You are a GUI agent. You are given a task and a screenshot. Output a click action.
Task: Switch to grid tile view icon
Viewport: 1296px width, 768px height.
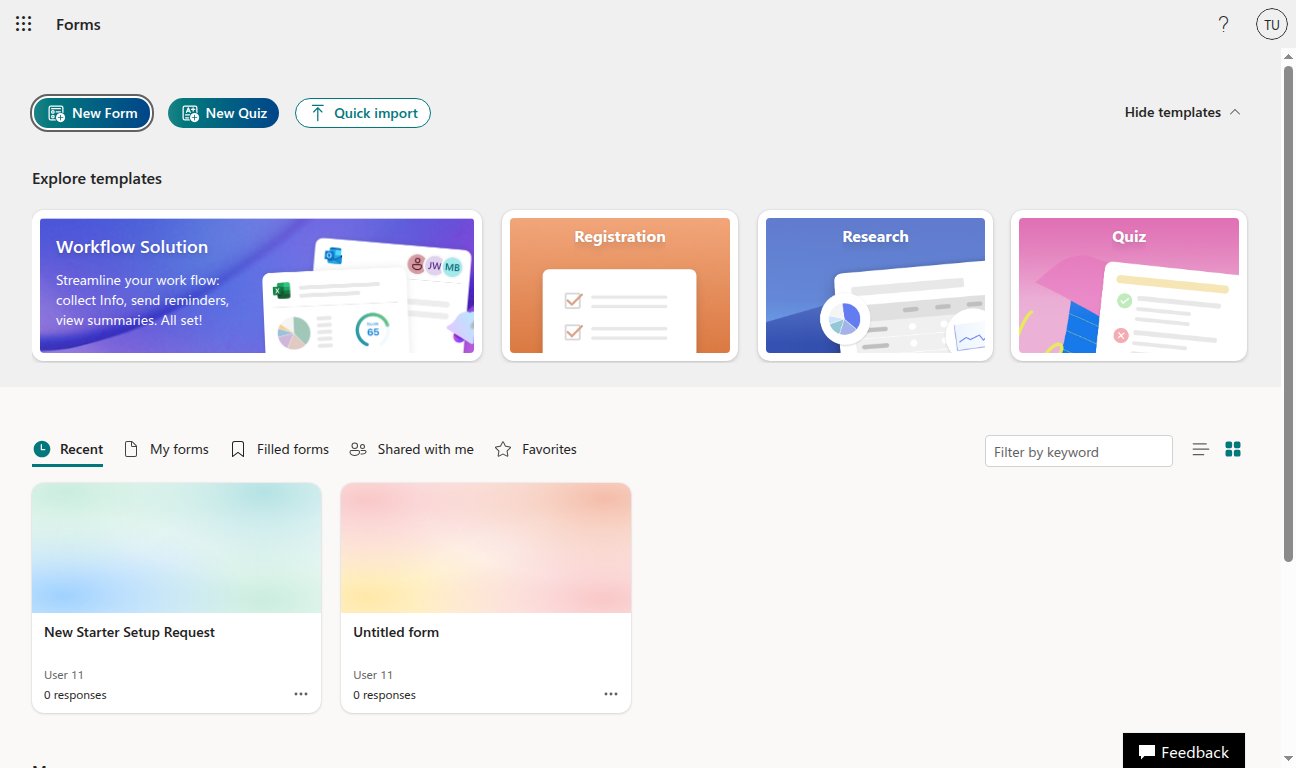point(1233,450)
